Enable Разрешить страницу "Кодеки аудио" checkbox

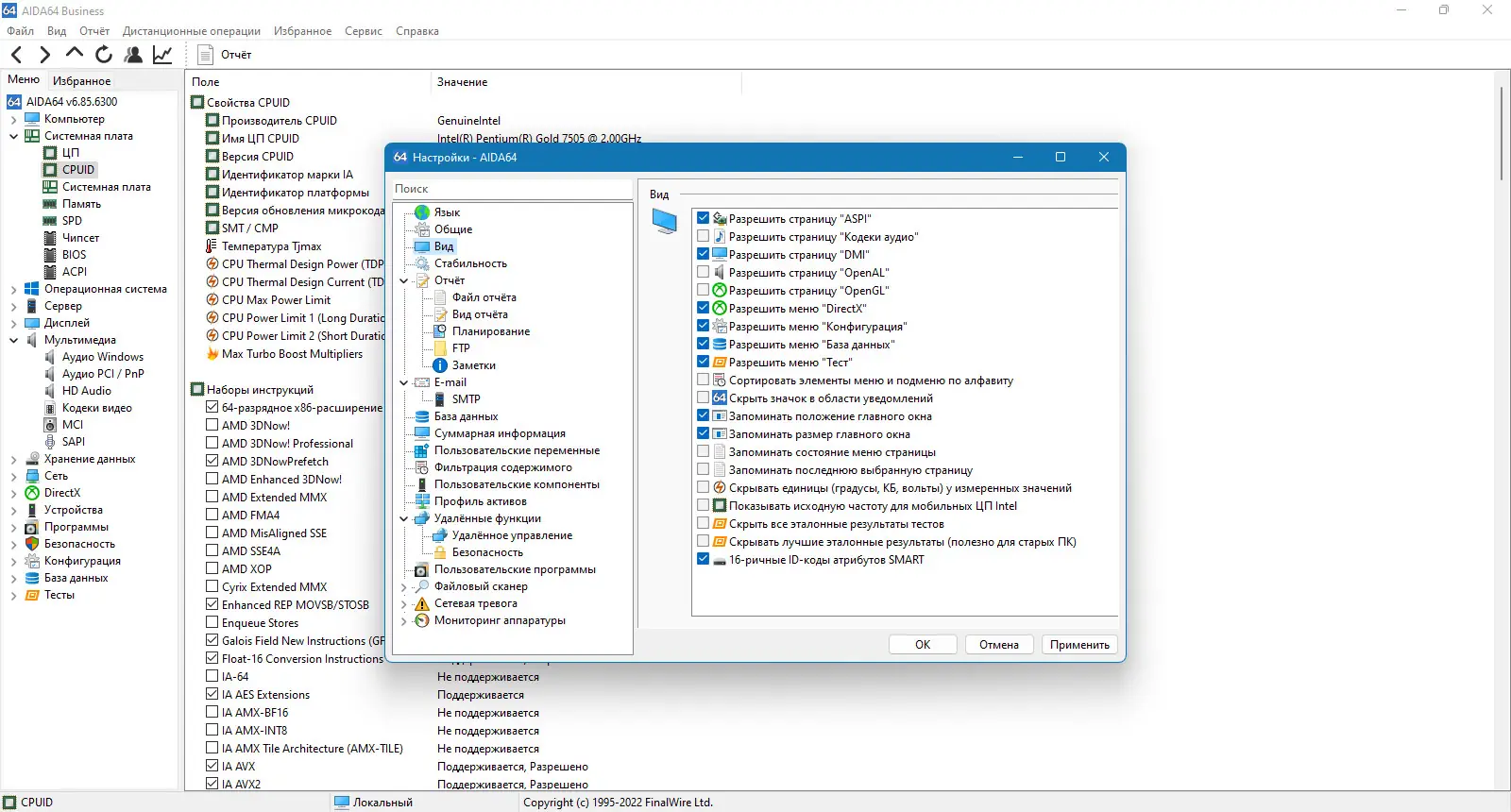[x=703, y=236]
